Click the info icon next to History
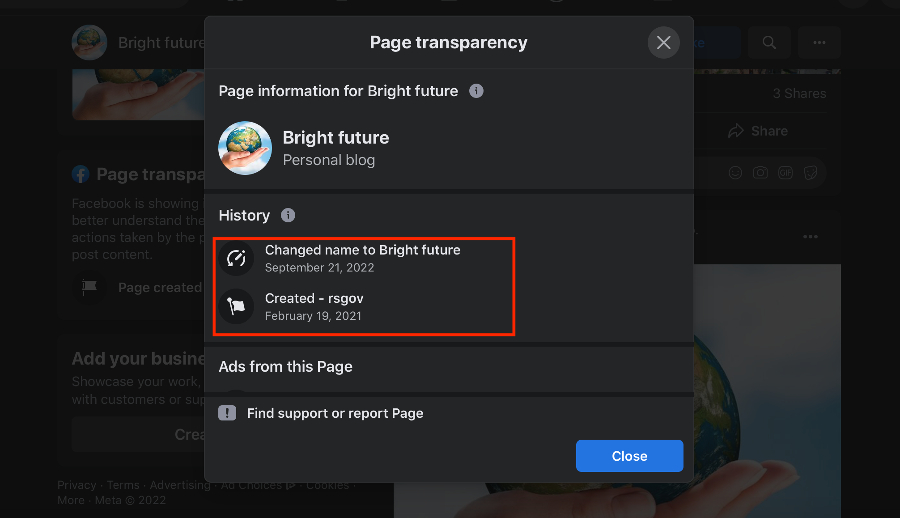This screenshot has width=900, height=518. [288, 215]
